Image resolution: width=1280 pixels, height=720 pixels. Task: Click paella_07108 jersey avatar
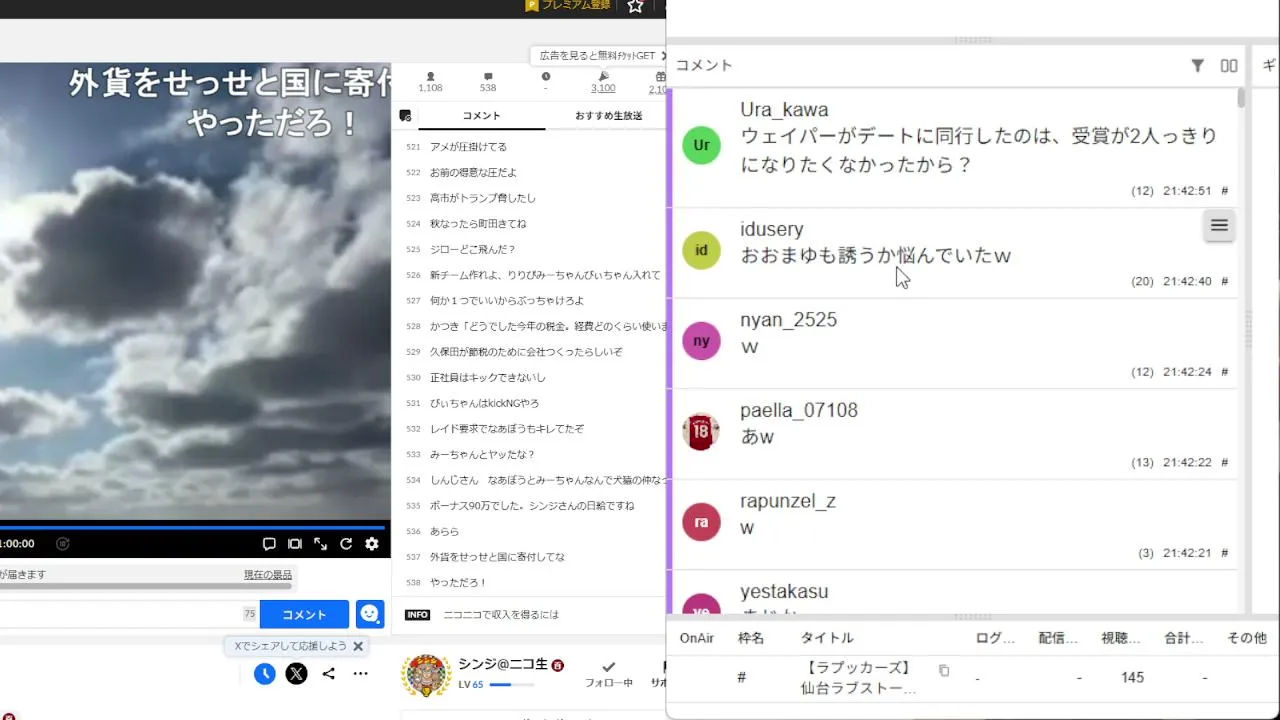(x=701, y=432)
